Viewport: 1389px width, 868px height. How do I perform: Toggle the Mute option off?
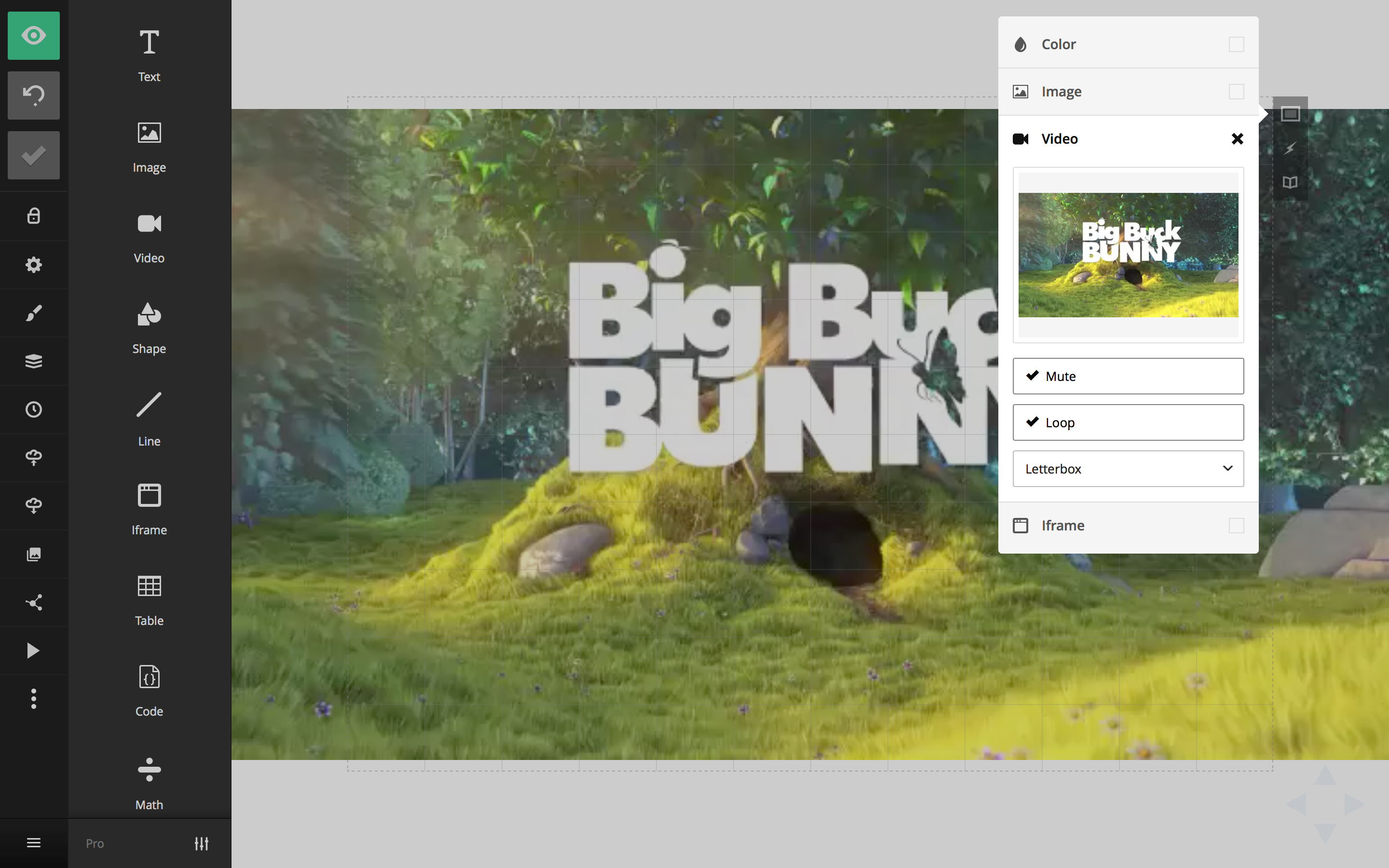tap(1128, 376)
